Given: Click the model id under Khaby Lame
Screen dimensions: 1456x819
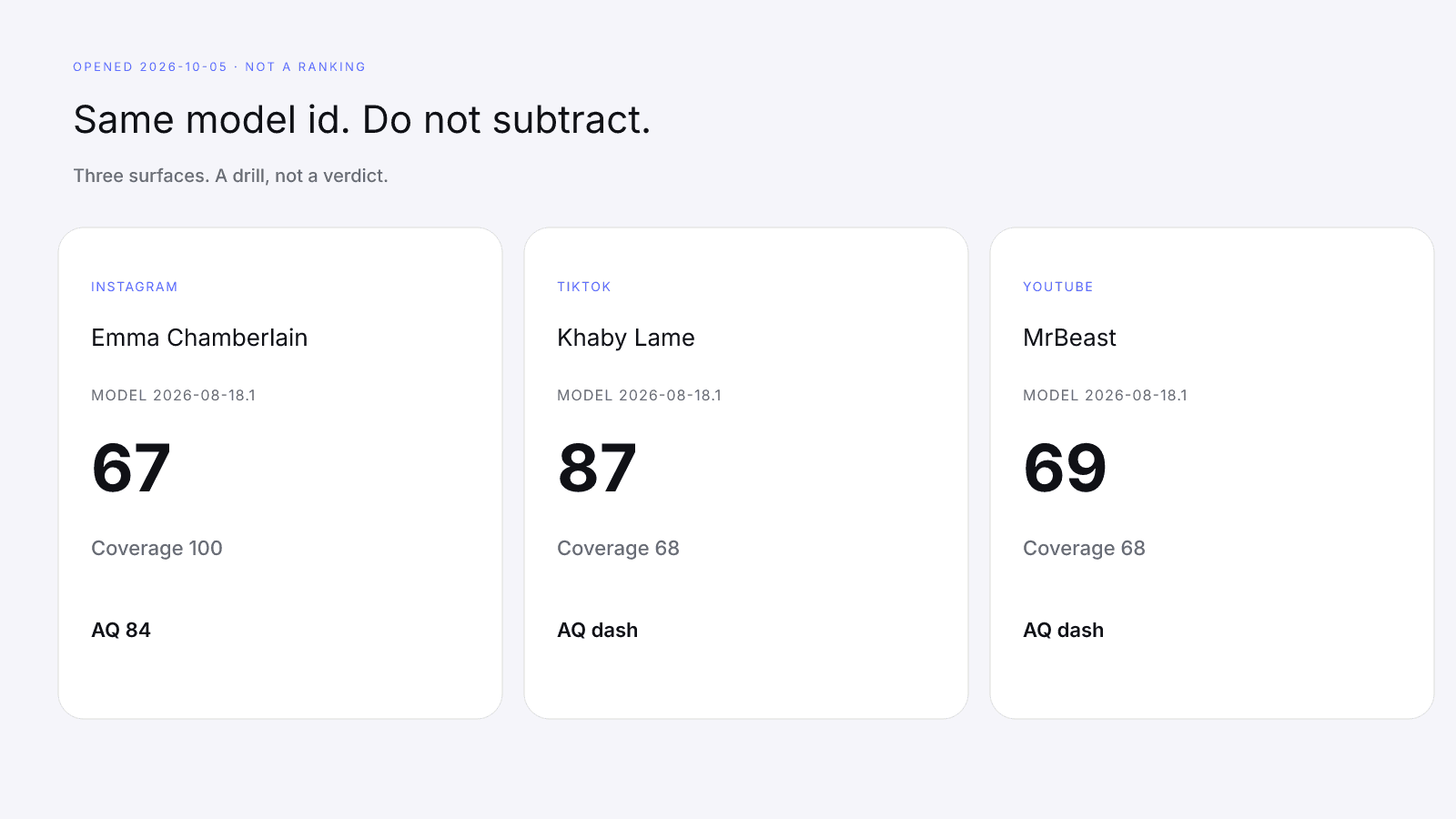Looking at the screenshot, I should point(640,395).
